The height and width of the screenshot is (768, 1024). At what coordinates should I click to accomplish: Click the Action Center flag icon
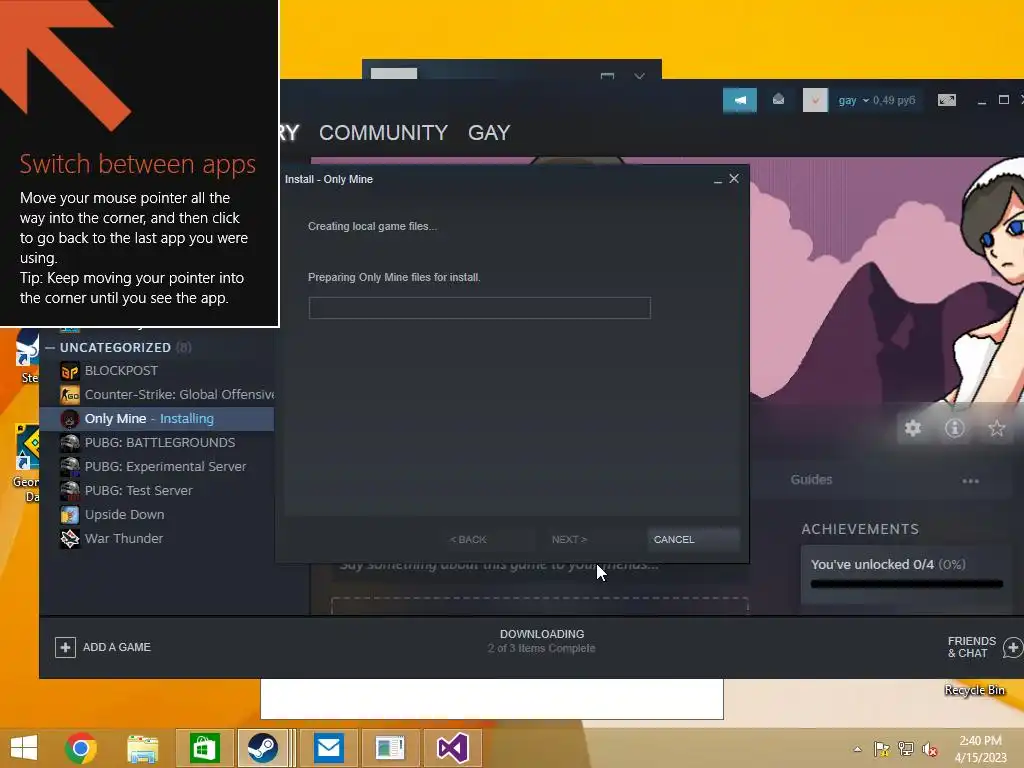(882, 749)
